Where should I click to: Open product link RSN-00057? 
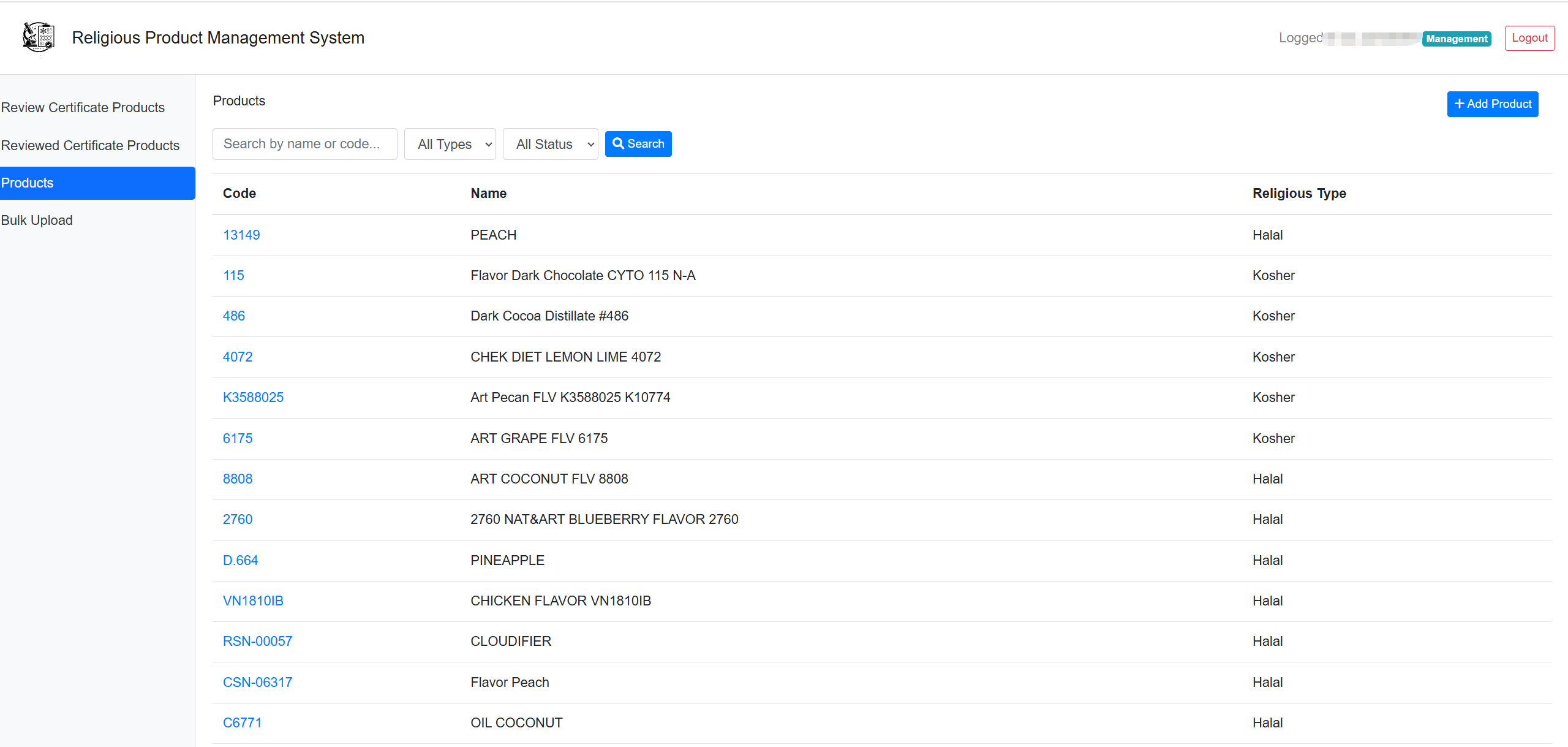point(257,641)
